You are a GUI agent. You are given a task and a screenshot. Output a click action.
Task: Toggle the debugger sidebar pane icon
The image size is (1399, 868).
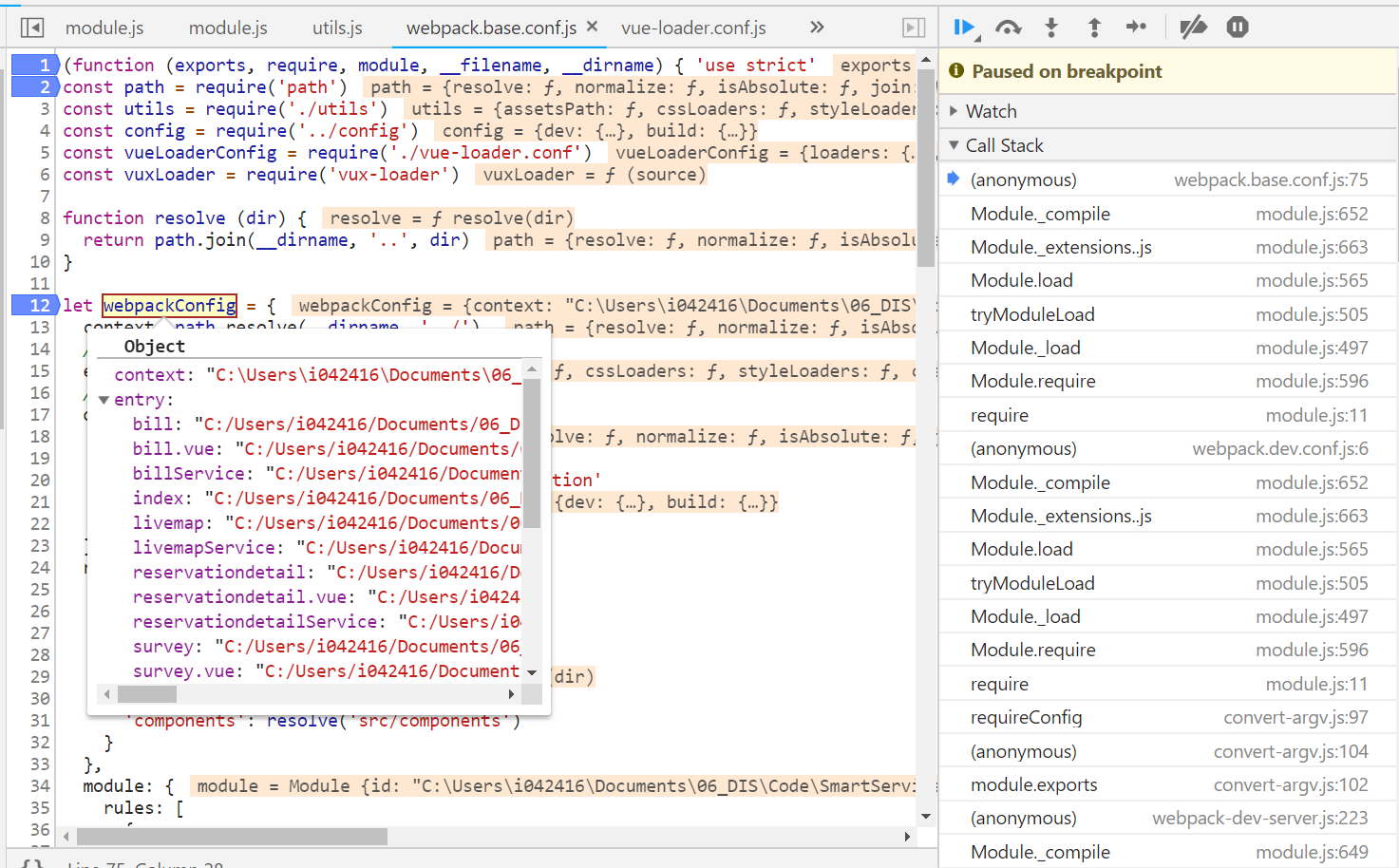click(x=914, y=28)
